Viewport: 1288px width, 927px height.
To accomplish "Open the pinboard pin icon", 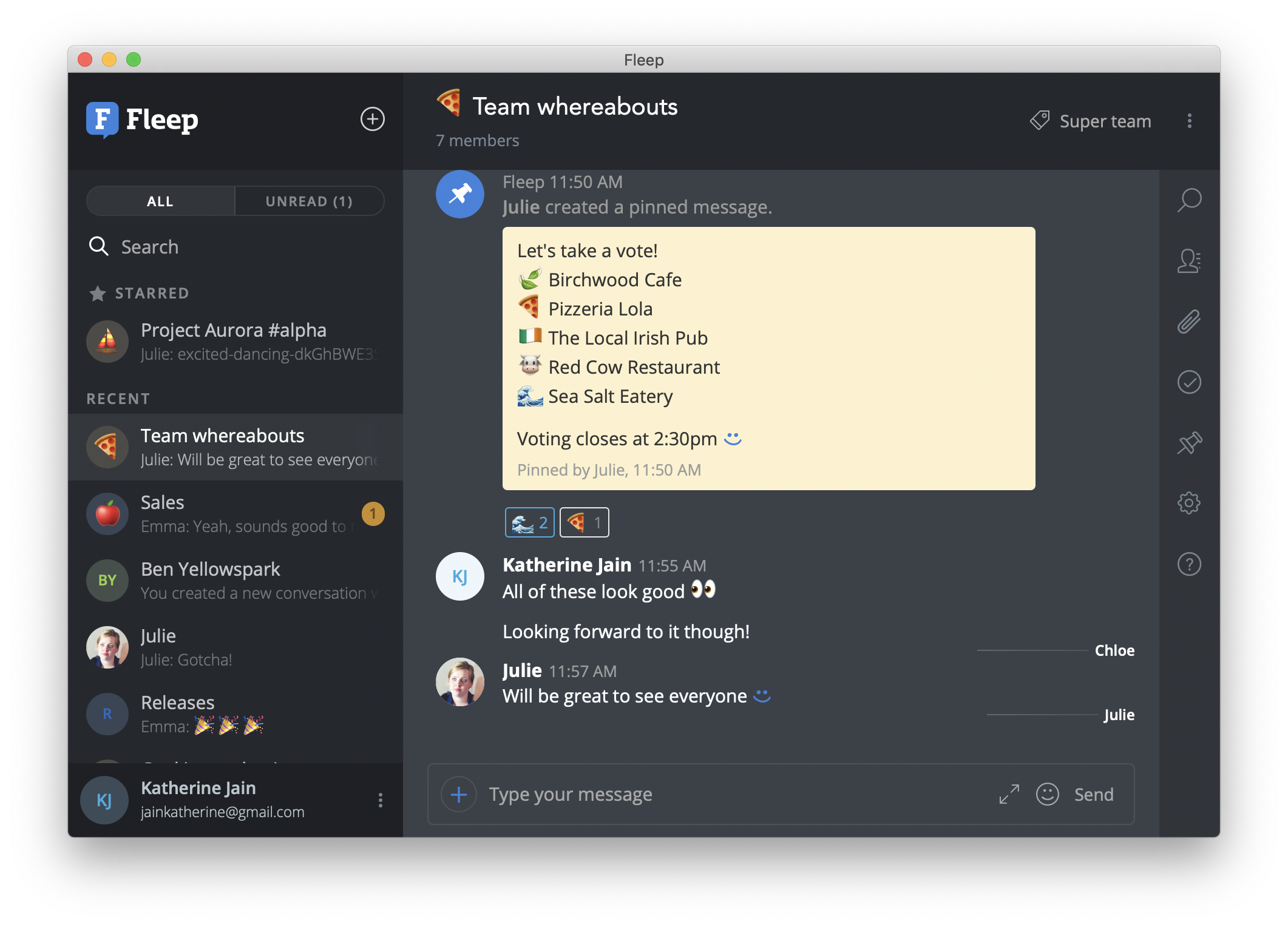I will (x=1189, y=443).
